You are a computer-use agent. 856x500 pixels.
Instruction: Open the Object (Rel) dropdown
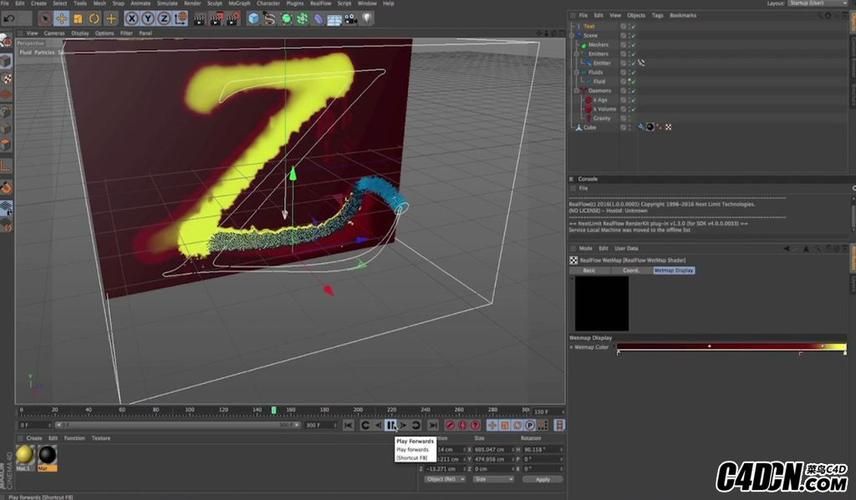[x=445, y=479]
